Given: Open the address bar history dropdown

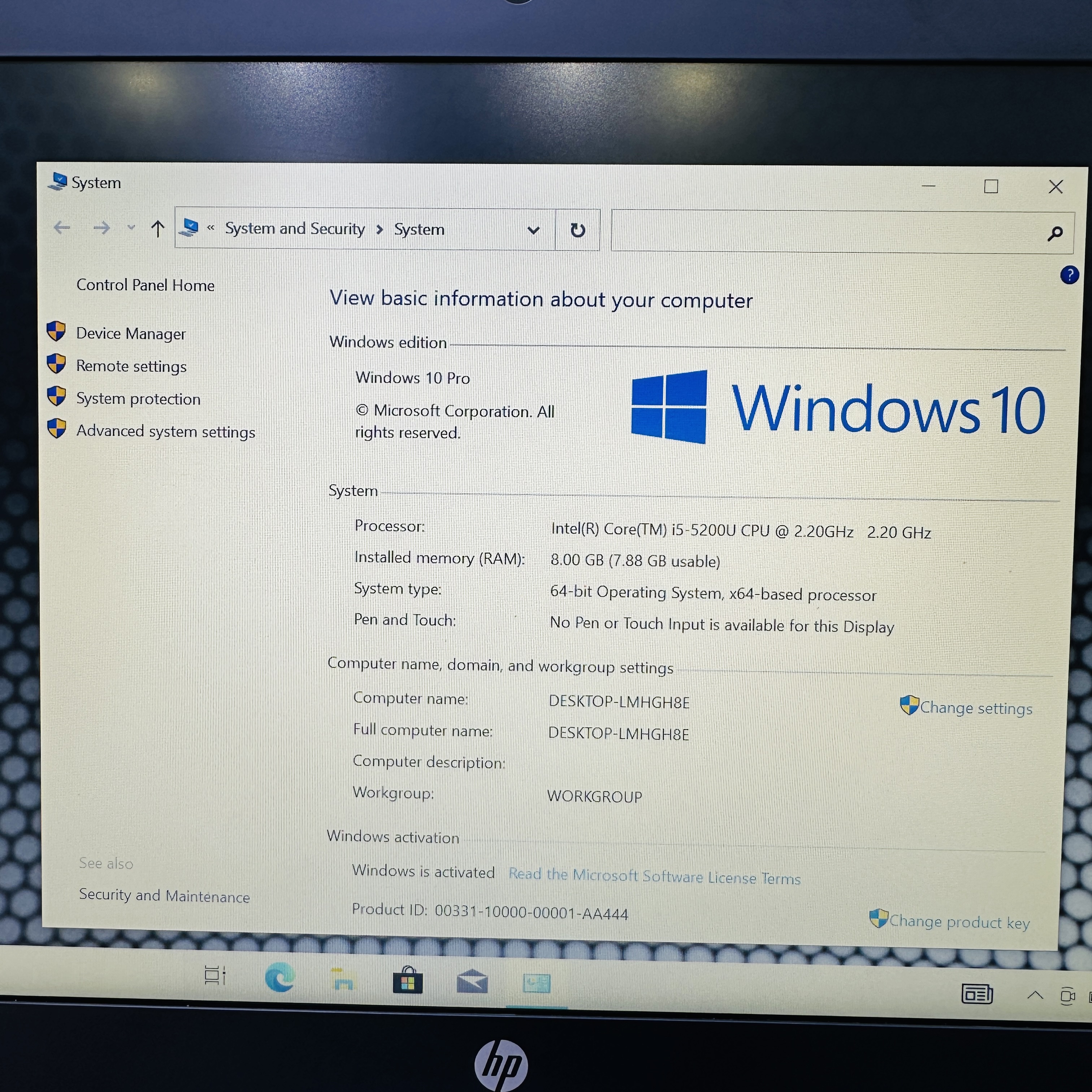Looking at the screenshot, I should tap(533, 230).
